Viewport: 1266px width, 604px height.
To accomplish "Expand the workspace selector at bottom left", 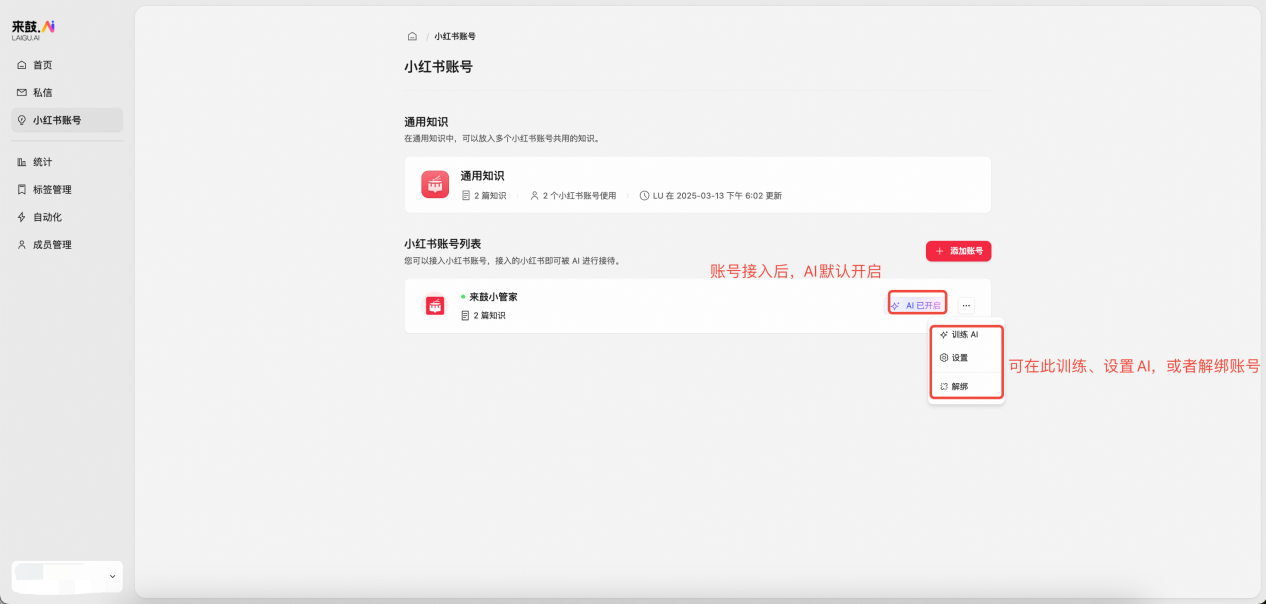I will pos(66,577).
